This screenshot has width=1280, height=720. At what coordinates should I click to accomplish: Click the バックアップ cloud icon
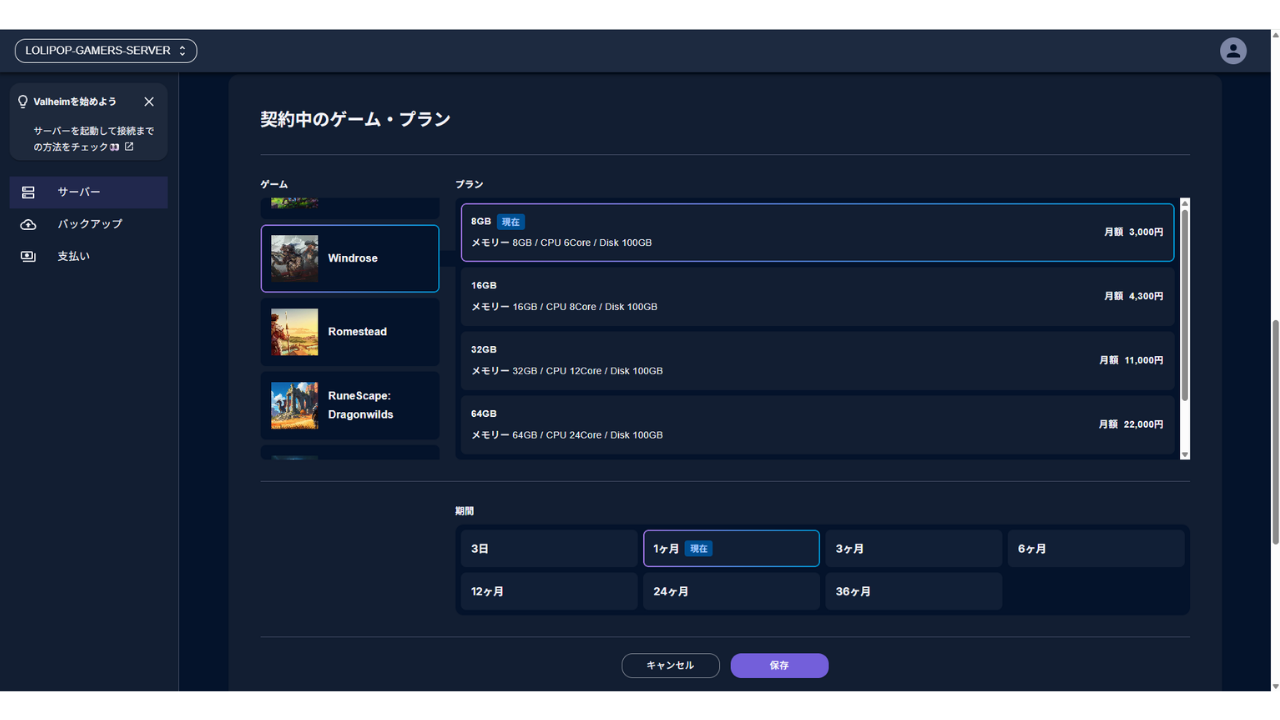pyautogui.click(x=28, y=224)
